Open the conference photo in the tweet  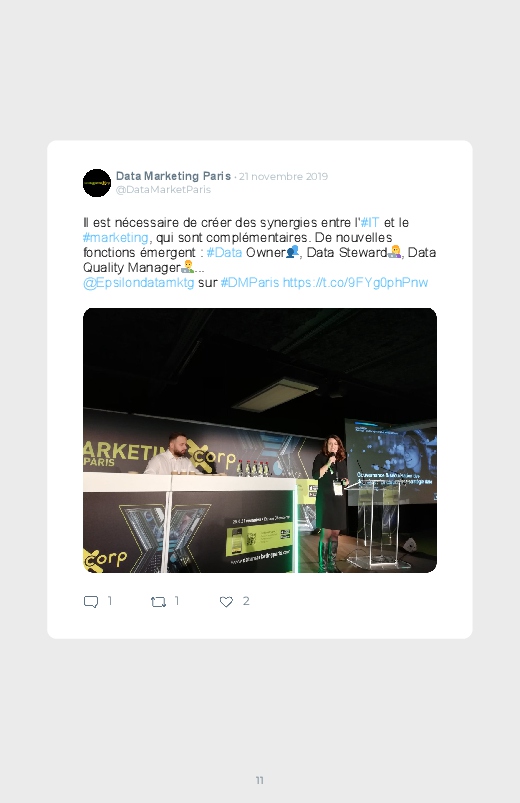coord(260,440)
